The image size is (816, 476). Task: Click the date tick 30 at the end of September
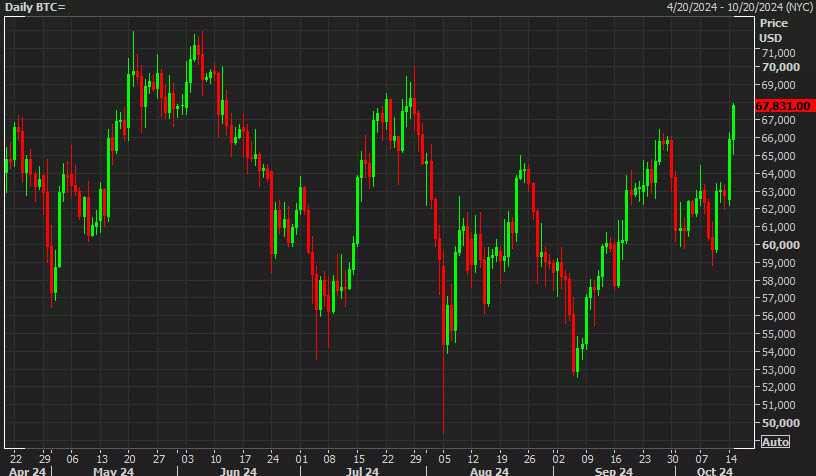click(673, 459)
